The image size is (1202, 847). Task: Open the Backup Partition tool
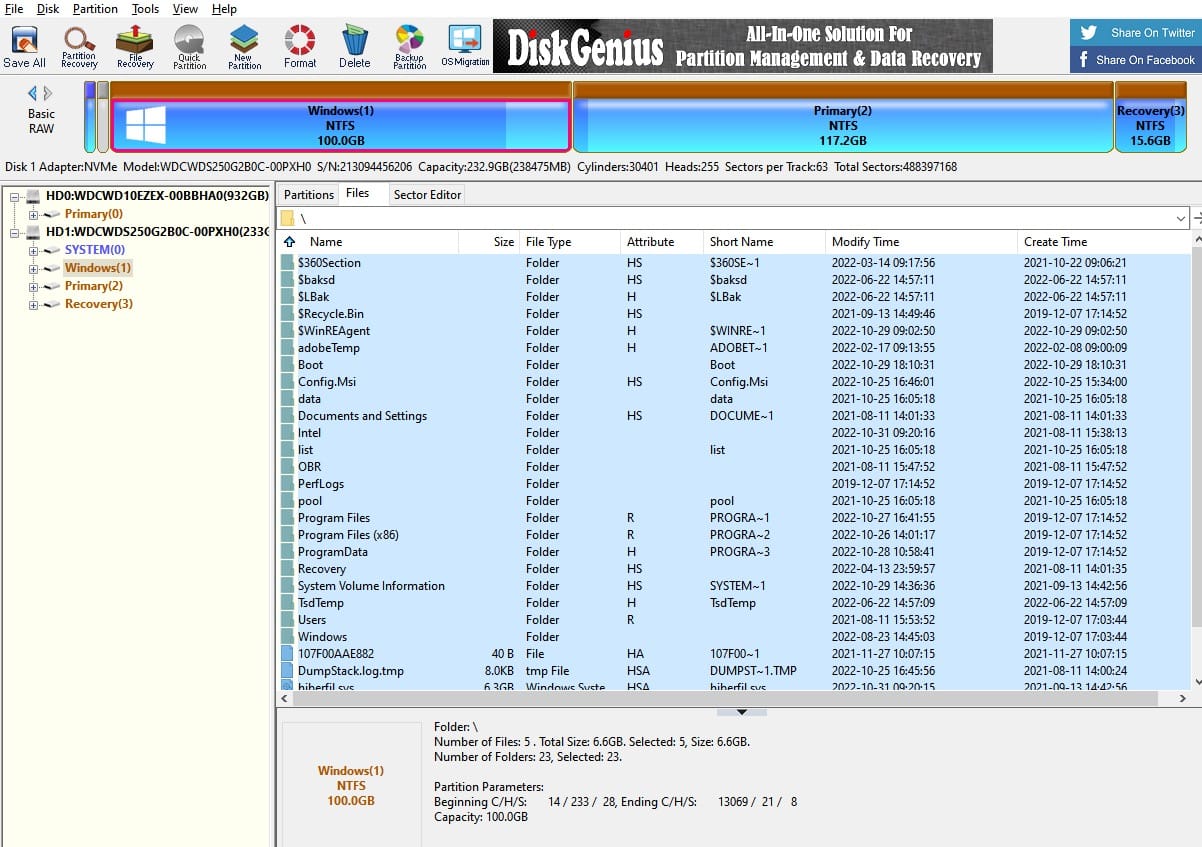[409, 46]
